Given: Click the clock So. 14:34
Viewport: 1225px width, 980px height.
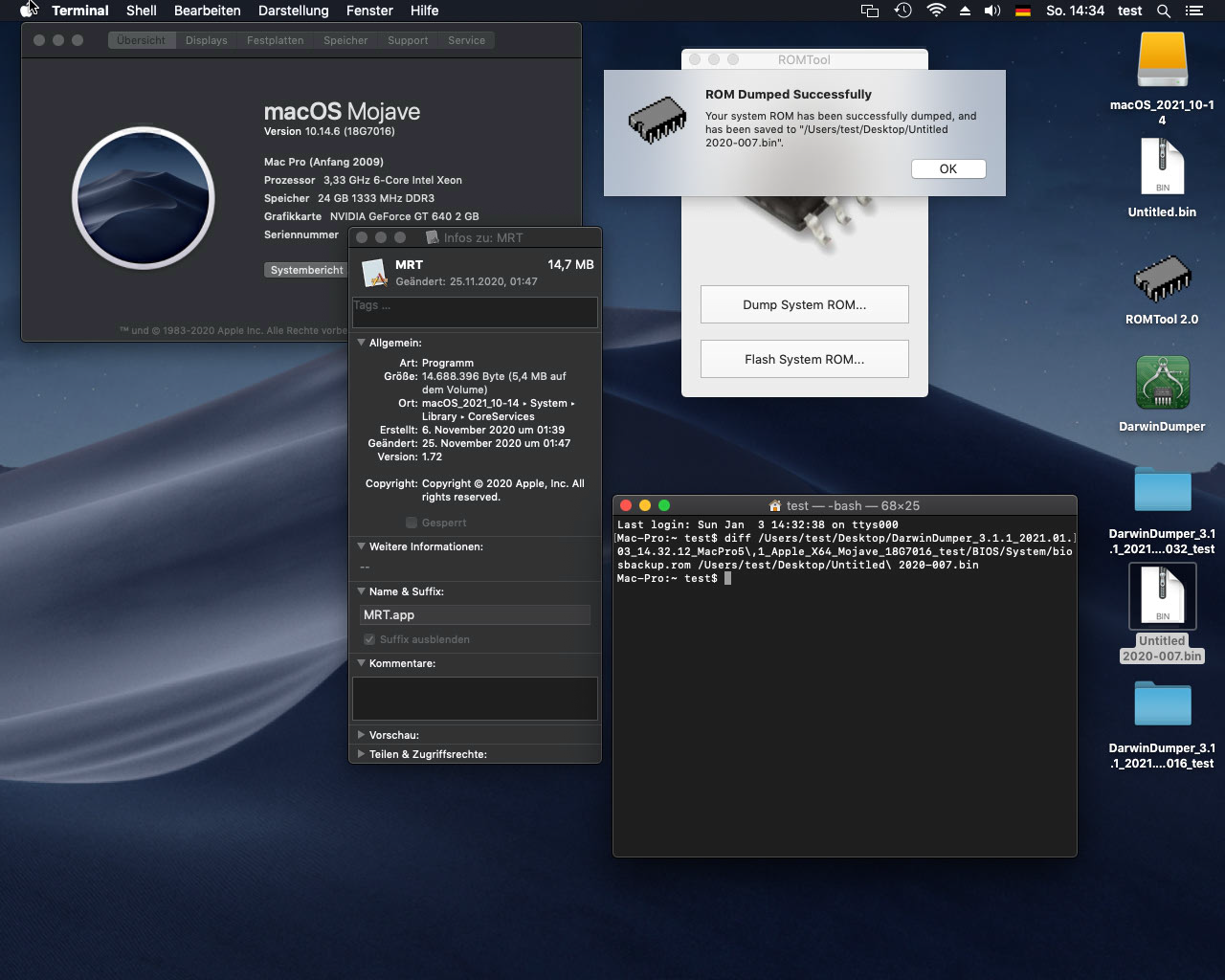Looking at the screenshot, I should [1075, 11].
